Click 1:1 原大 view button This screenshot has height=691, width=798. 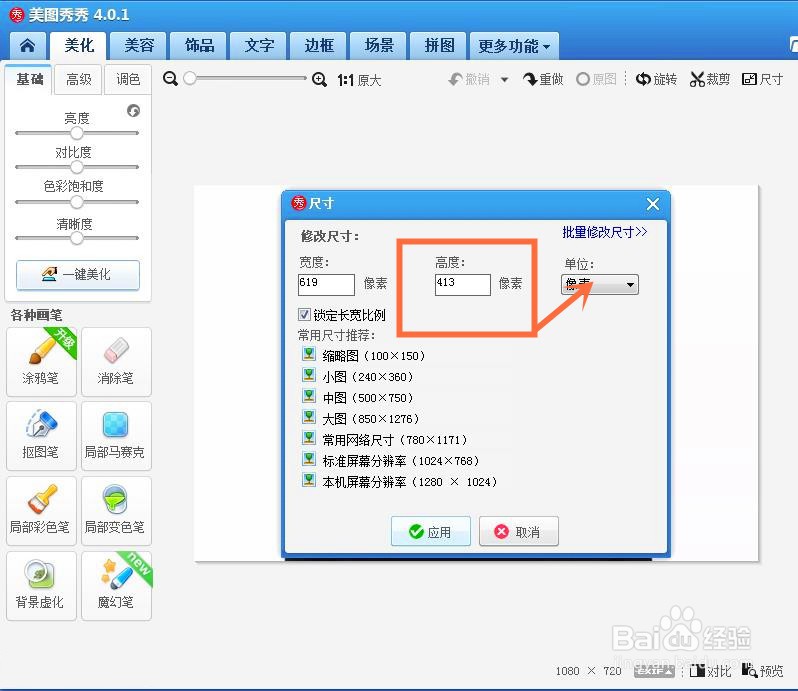359,80
